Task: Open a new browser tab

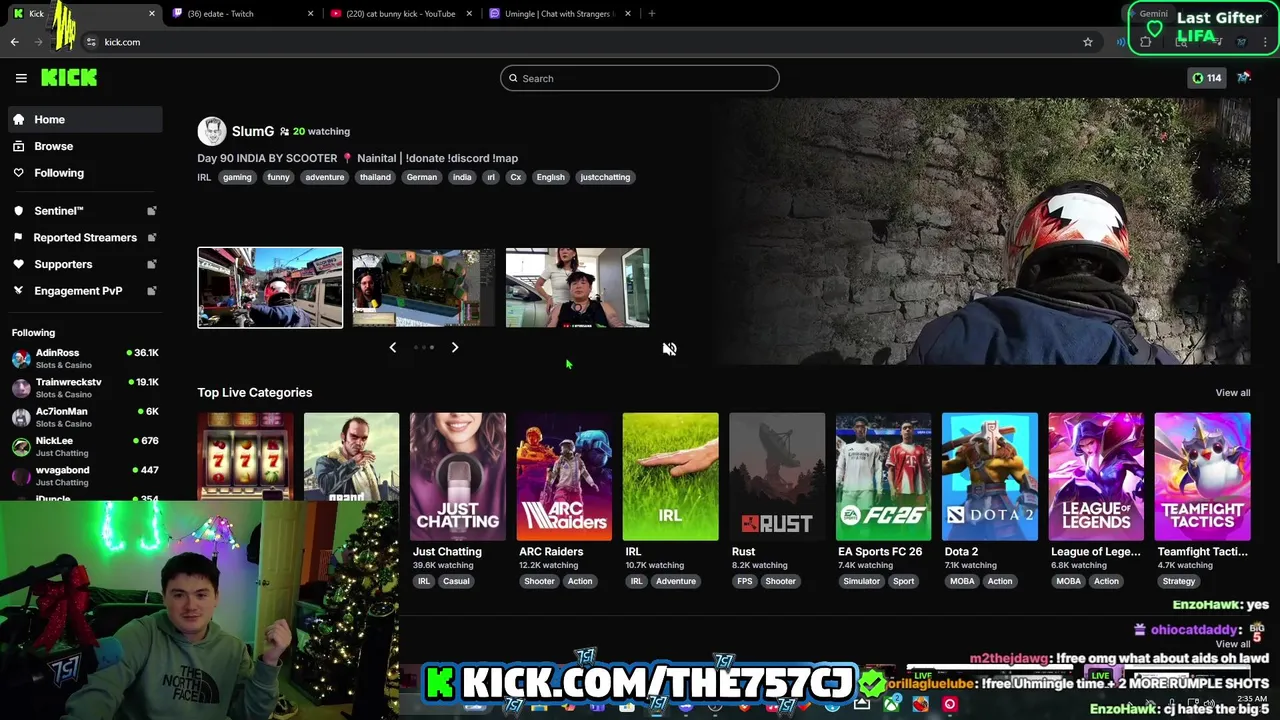Action: 652,14
